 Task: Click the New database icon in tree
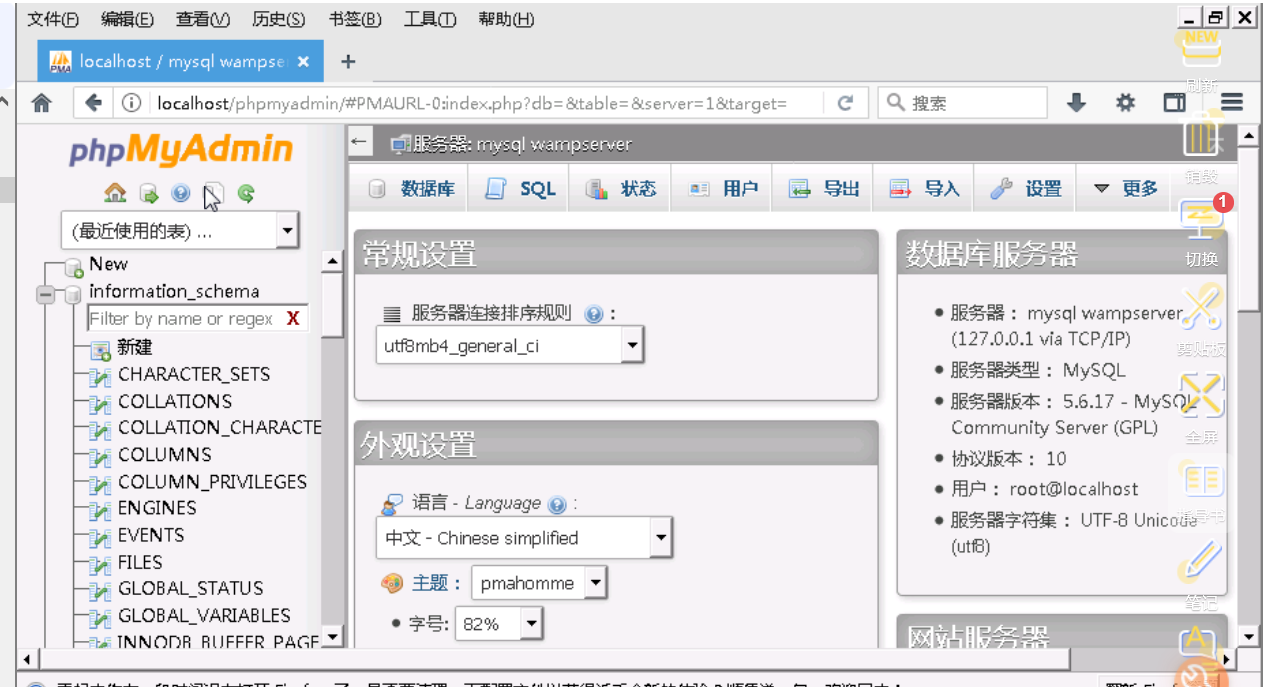(73, 266)
